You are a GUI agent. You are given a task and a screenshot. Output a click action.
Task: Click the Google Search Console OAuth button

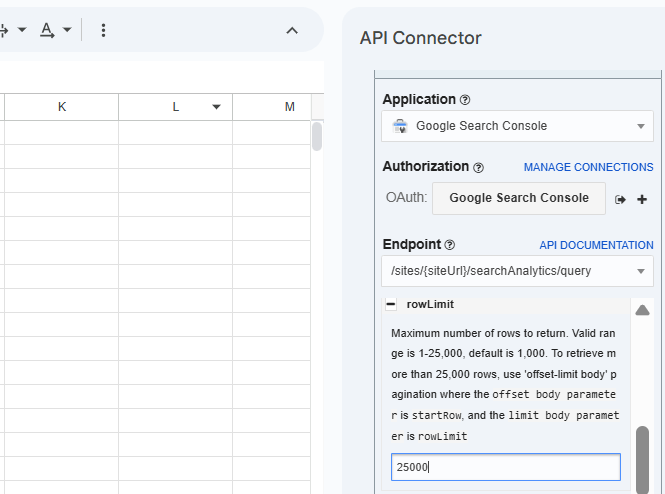pyautogui.click(x=518, y=198)
